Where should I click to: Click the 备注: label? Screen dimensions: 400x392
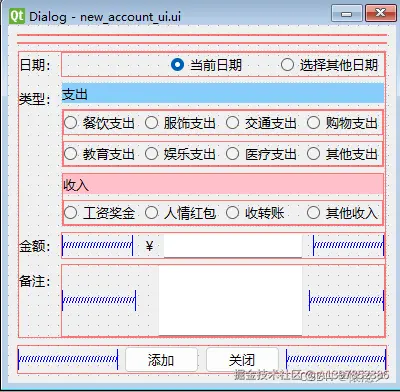[x=35, y=281]
